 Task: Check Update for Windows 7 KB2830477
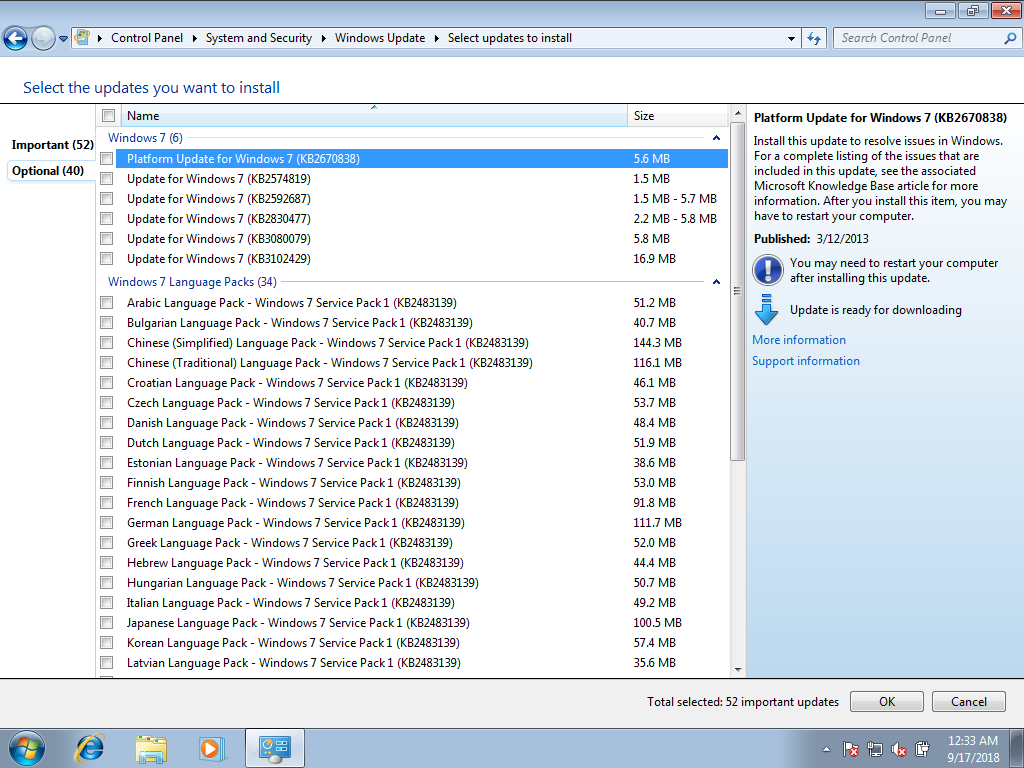[x=106, y=219]
